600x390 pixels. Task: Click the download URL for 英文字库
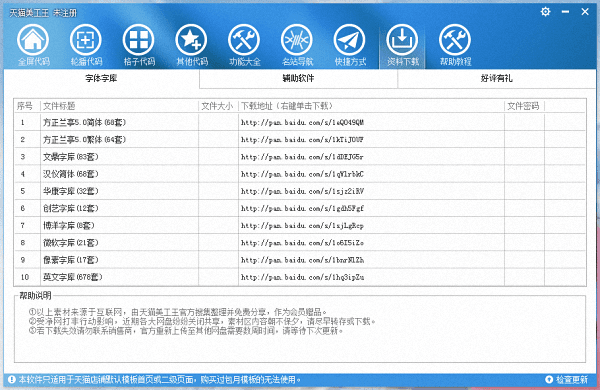302,277
